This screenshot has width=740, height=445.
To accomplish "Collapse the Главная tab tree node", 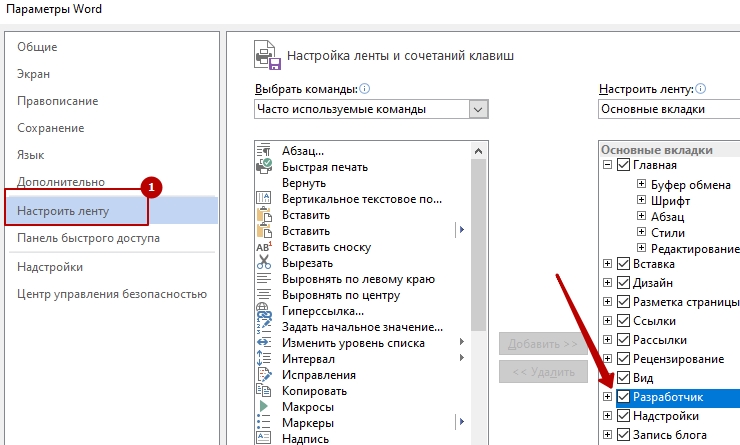I will [608, 165].
